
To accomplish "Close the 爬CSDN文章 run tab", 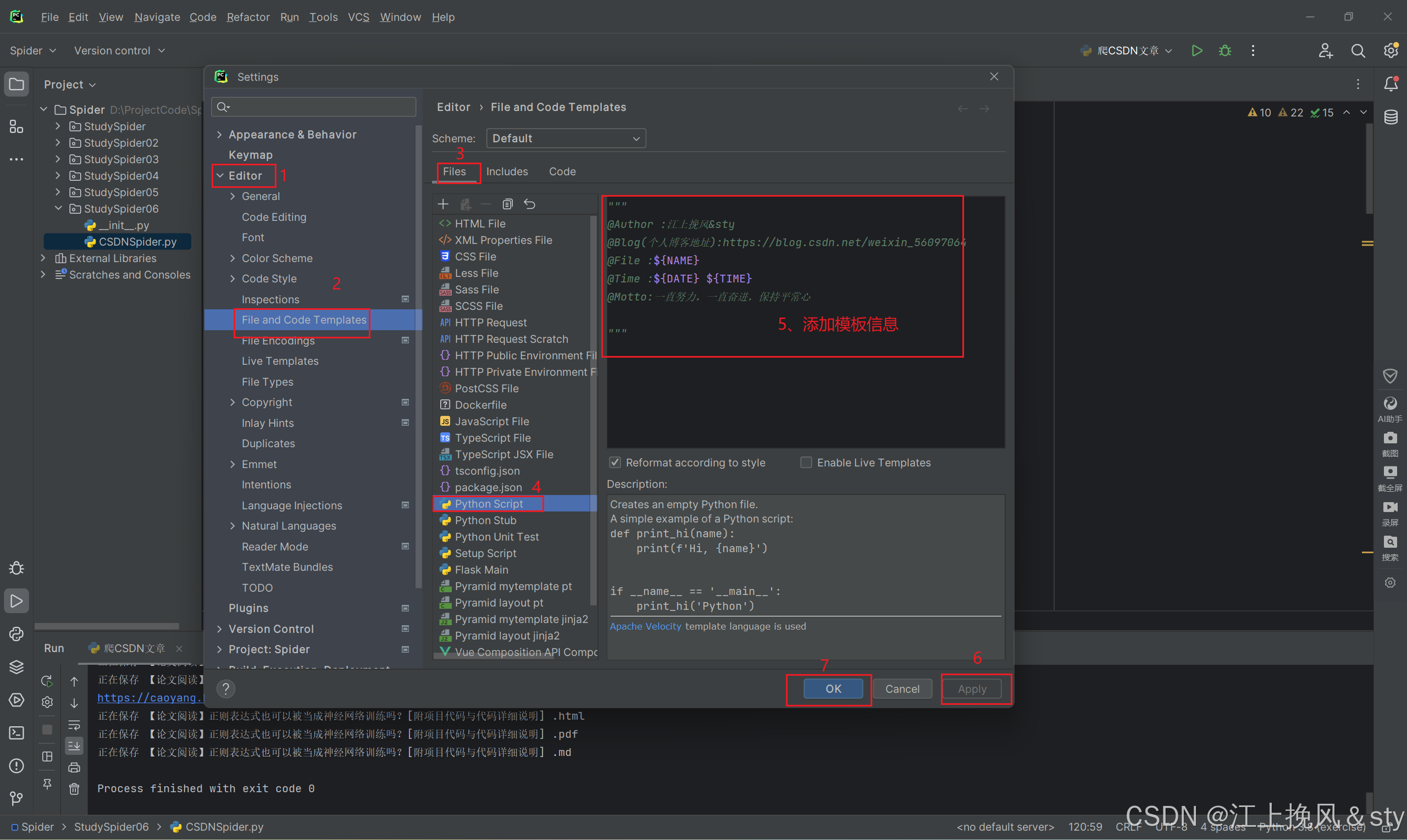I will 180,648.
